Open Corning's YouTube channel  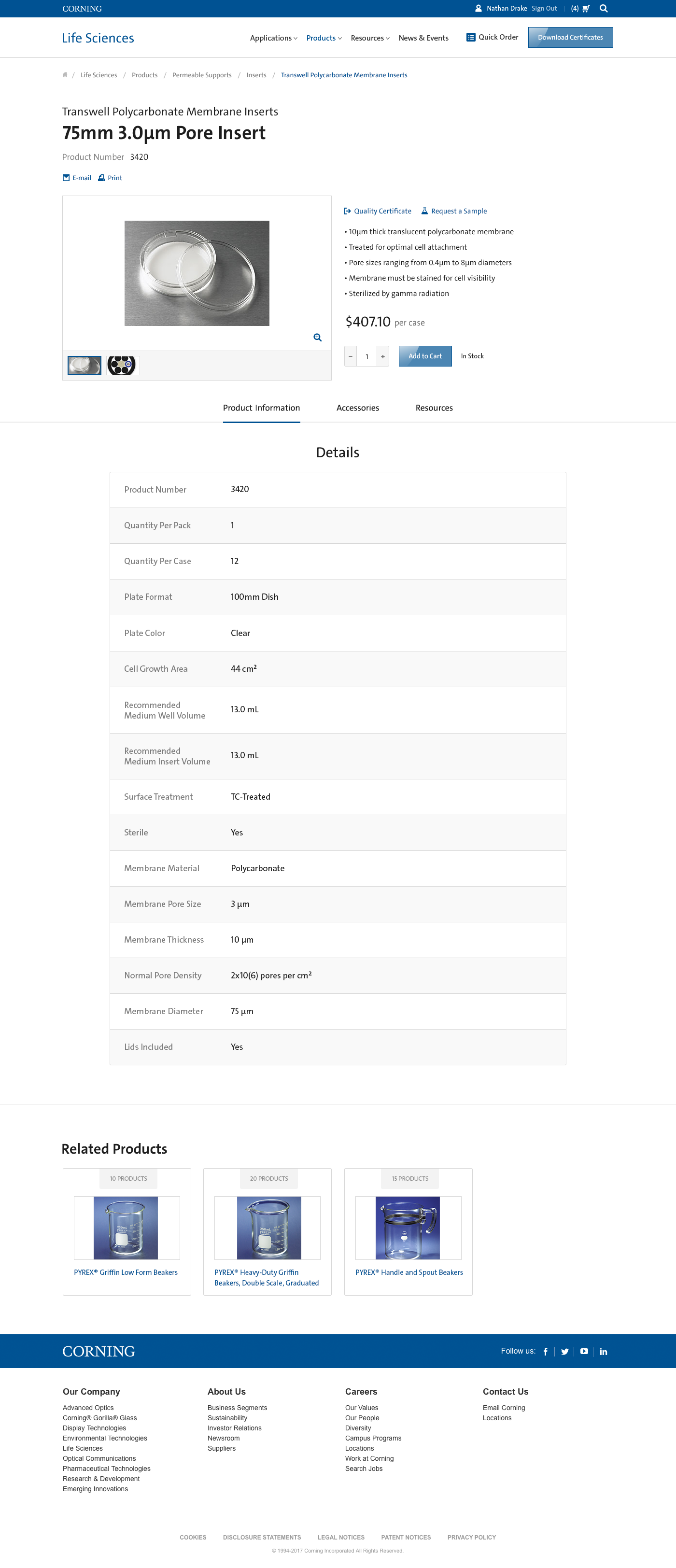pos(584,1351)
